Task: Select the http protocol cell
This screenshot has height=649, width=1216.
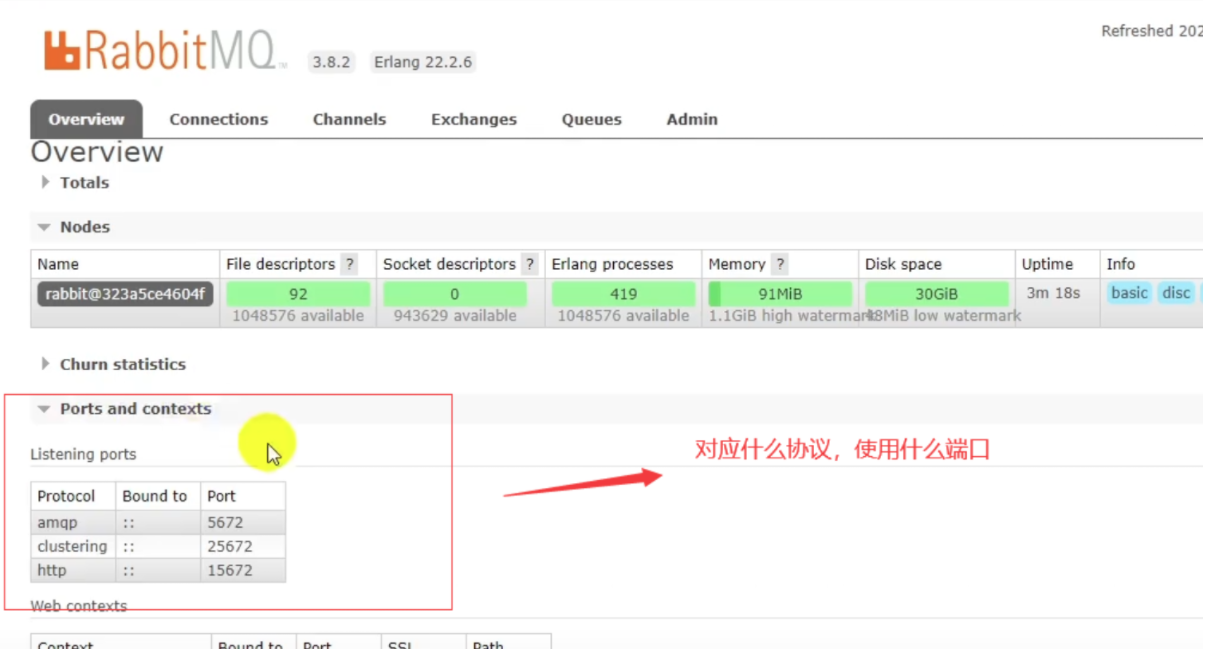Action: point(73,570)
